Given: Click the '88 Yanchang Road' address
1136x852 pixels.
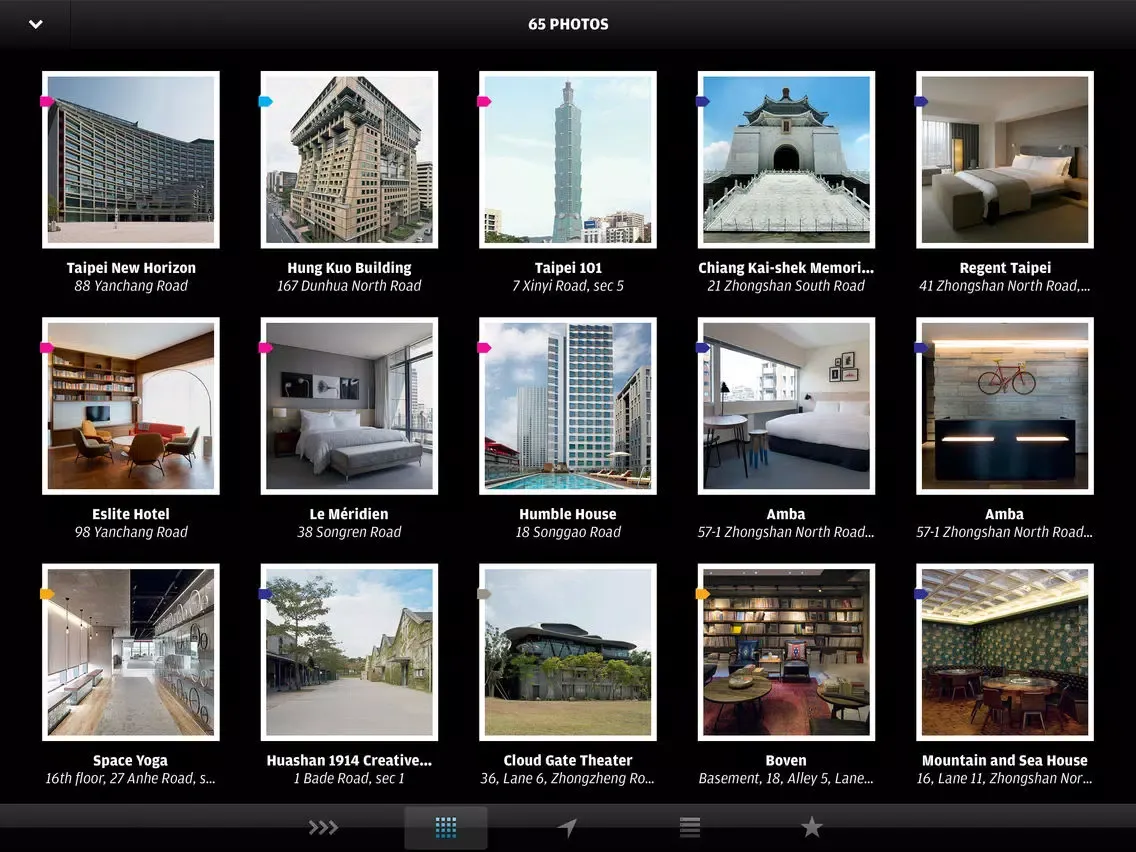Looking at the screenshot, I should click(x=131, y=286).
